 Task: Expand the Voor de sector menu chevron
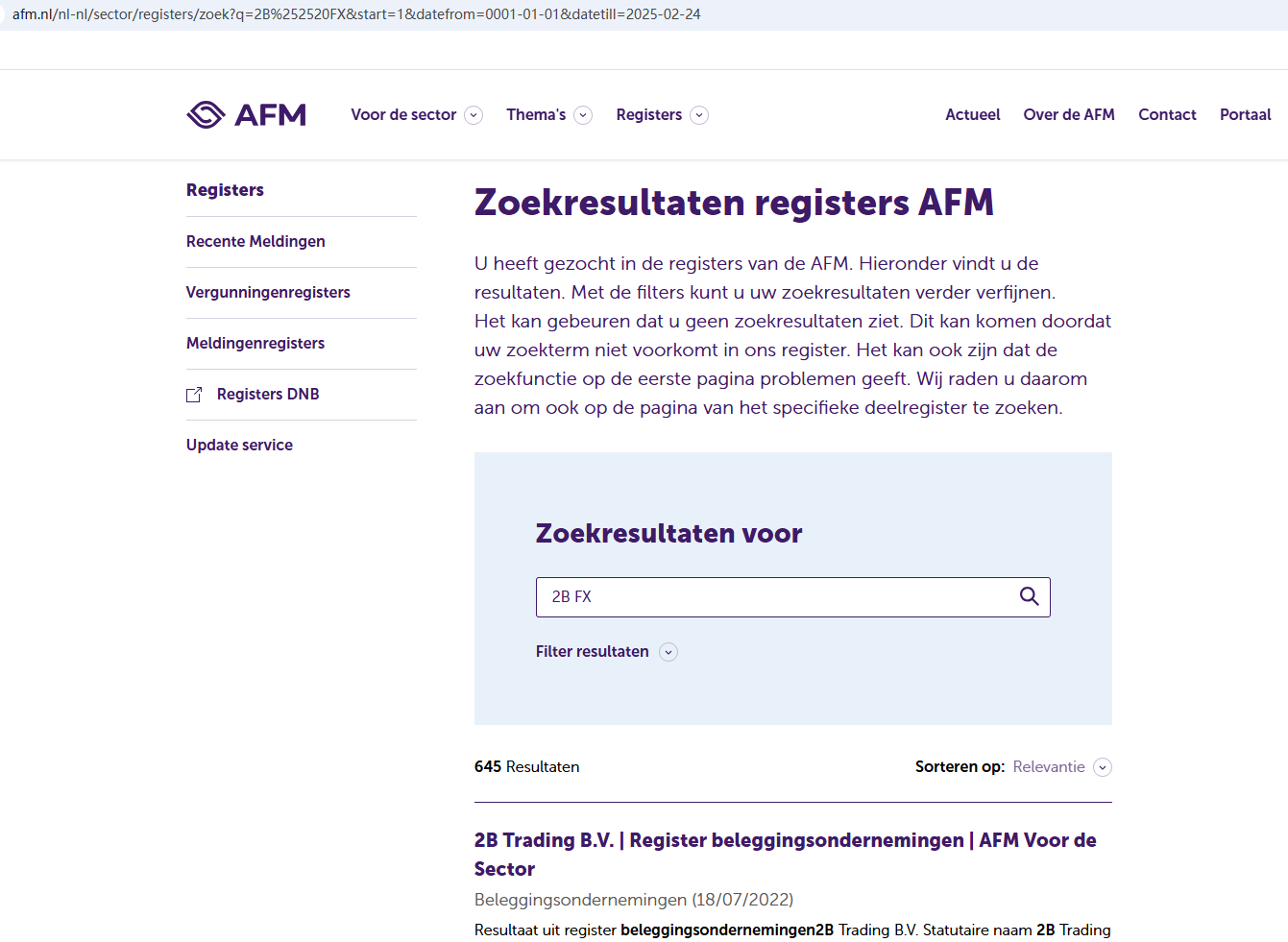[x=474, y=115]
